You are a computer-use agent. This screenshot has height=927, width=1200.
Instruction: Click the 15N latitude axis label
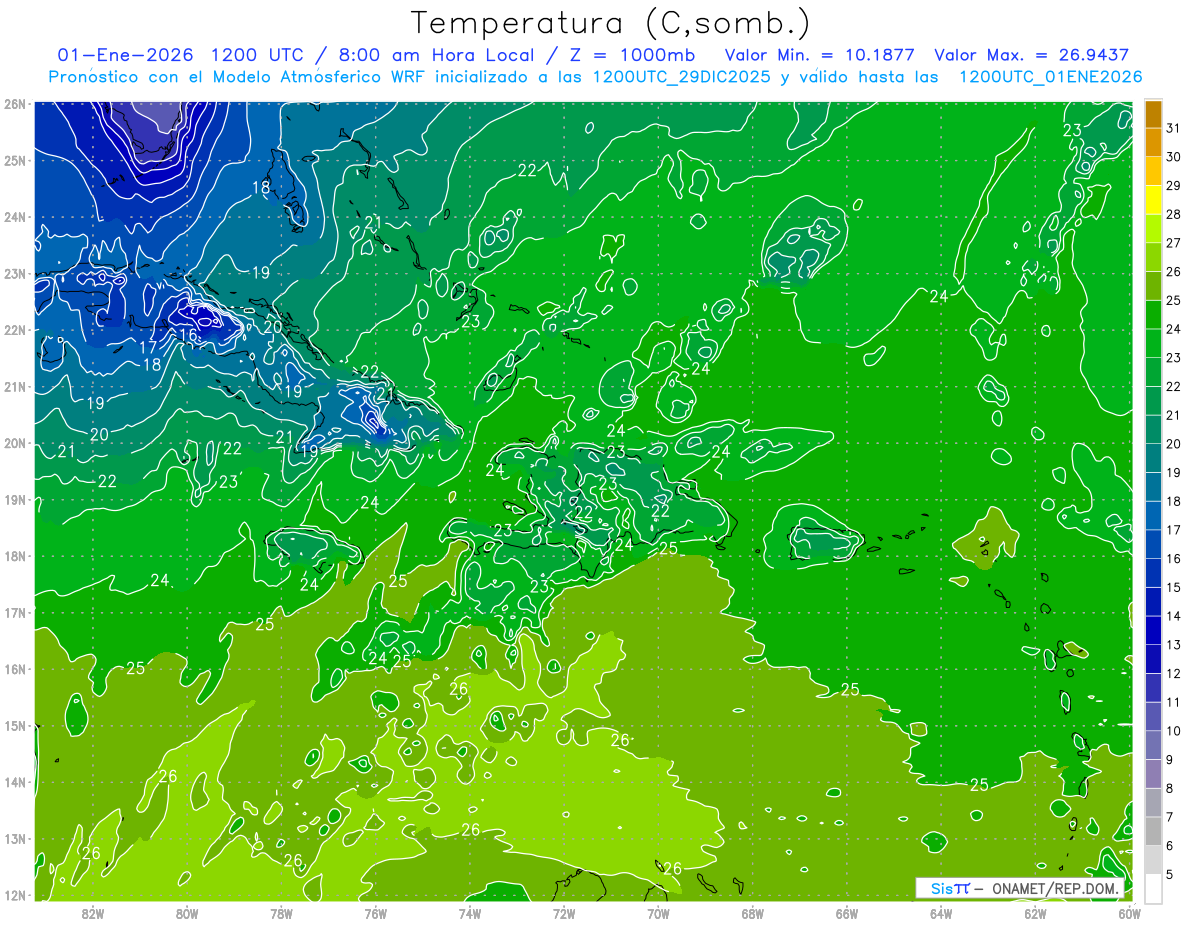15,726
